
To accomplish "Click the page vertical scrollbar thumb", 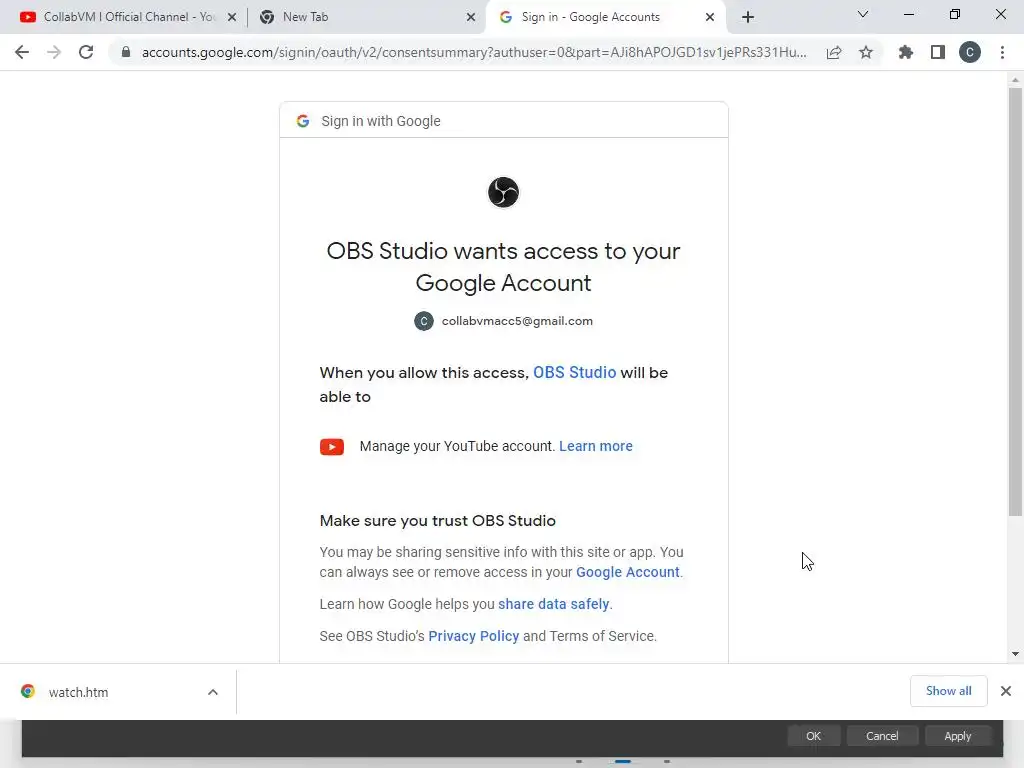I will point(1015,302).
